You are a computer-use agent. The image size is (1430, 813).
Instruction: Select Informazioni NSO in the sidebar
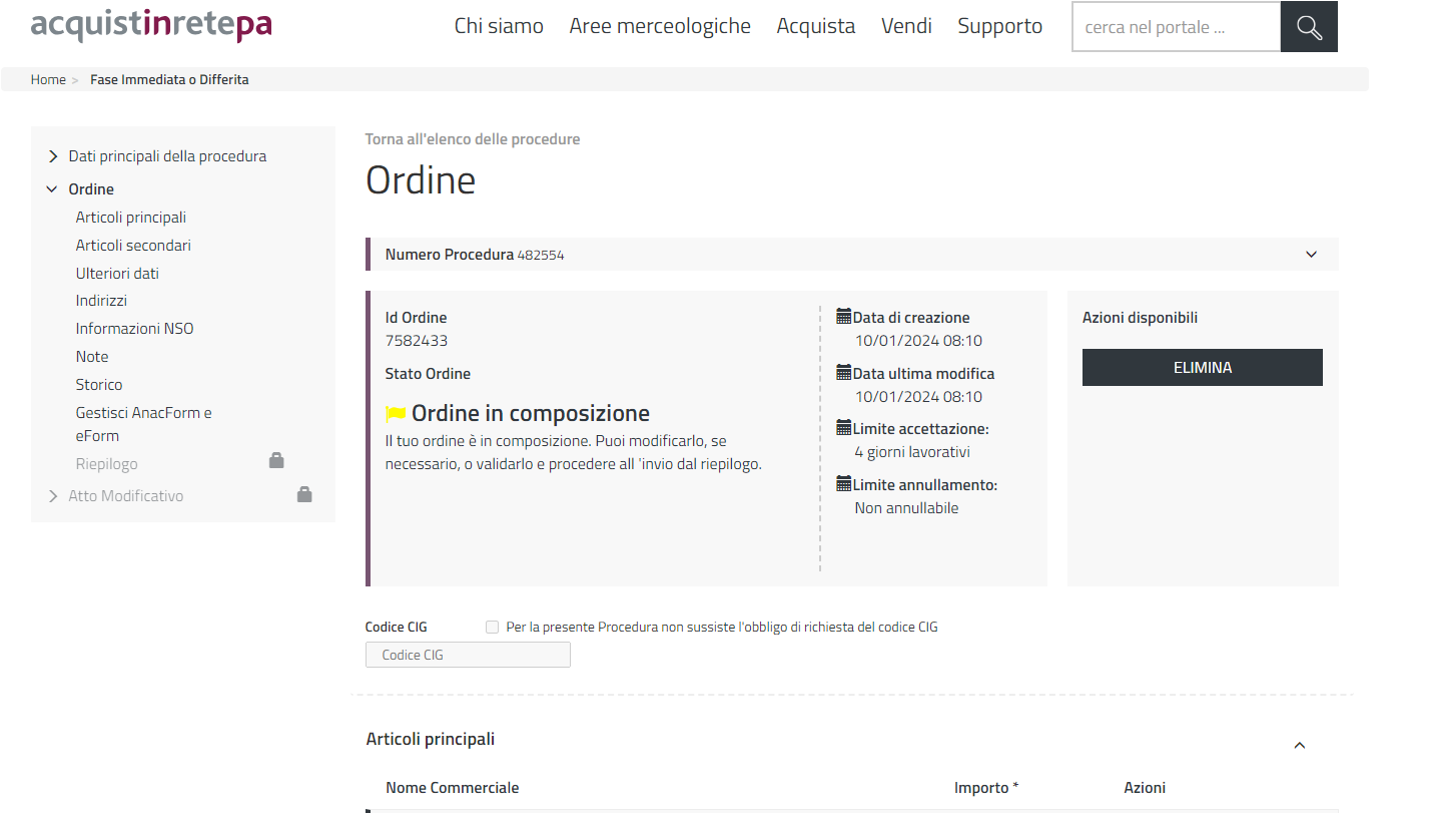[134, 328]
